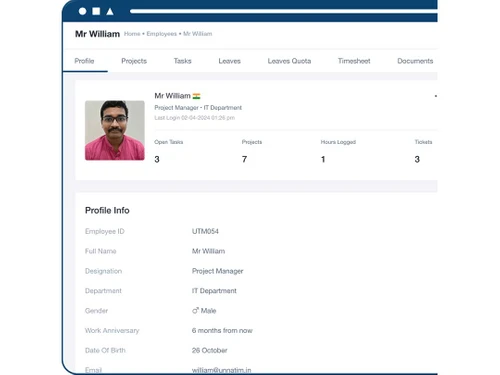Click the value 6 months from now
This screenshot has width=500, height=375.
click(222, 330)
